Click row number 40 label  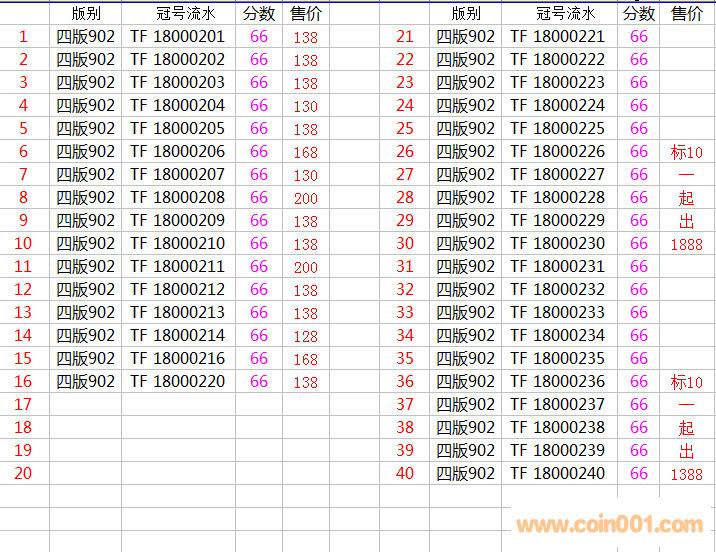tap(405, 474)
